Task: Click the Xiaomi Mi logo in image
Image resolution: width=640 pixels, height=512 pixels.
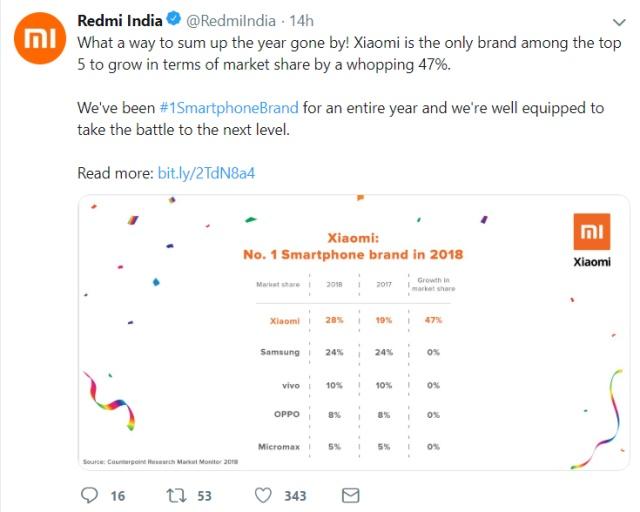Action: [591, 232]
